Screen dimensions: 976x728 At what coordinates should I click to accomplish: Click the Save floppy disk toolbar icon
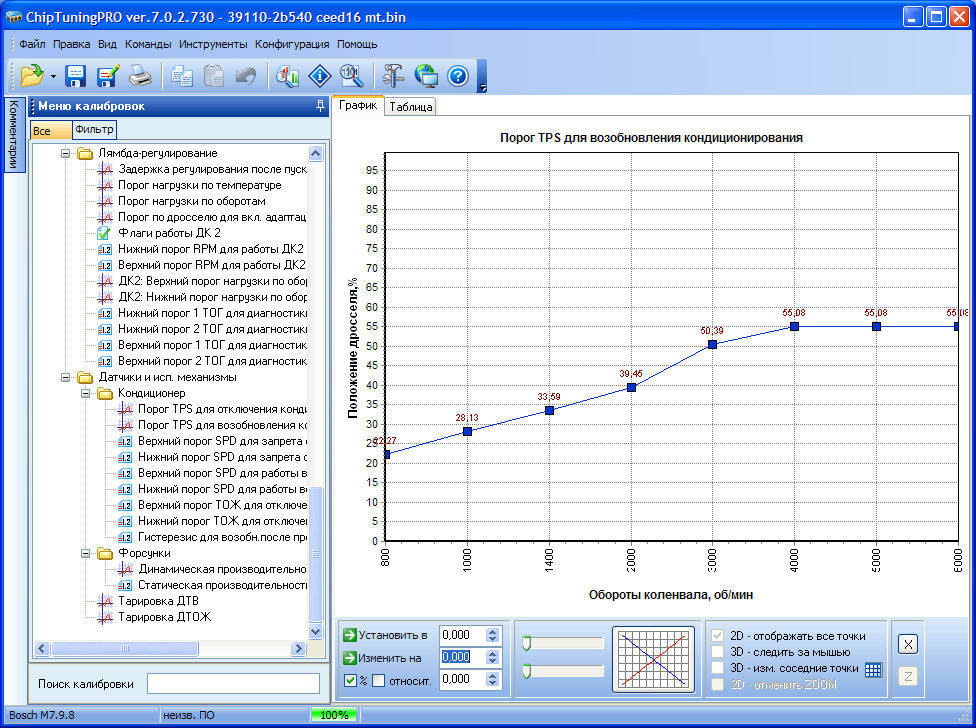pyautogui.click(x=76, y=76)
